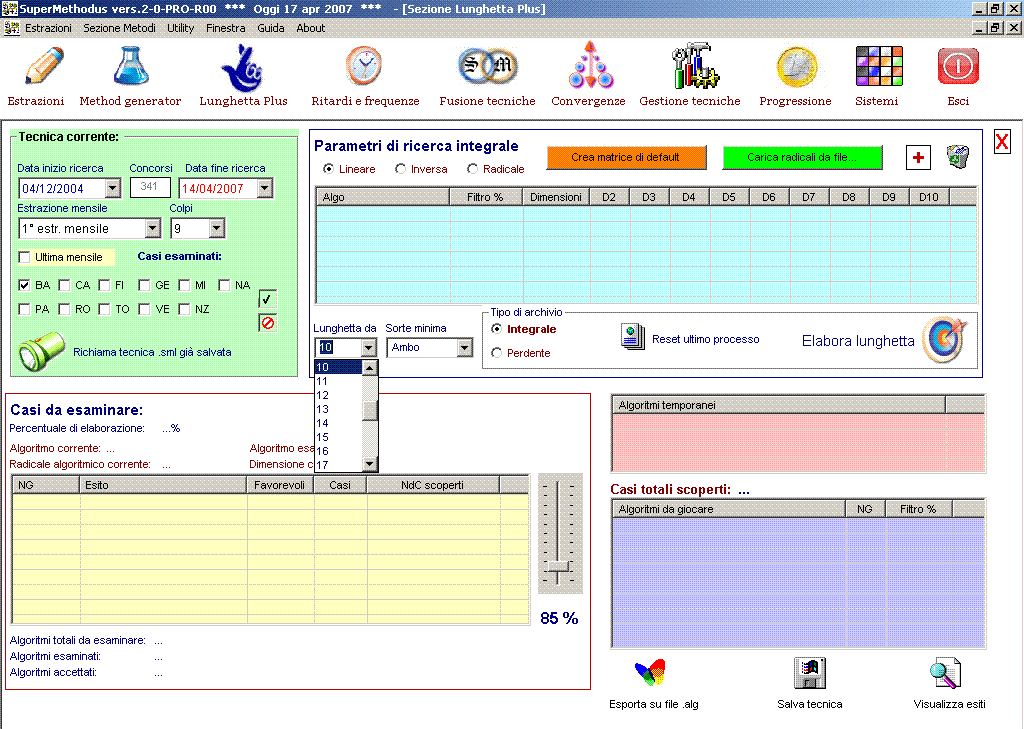Click the red plus add icon
This screenshot has width=1024, height=729.
[918, 157]
